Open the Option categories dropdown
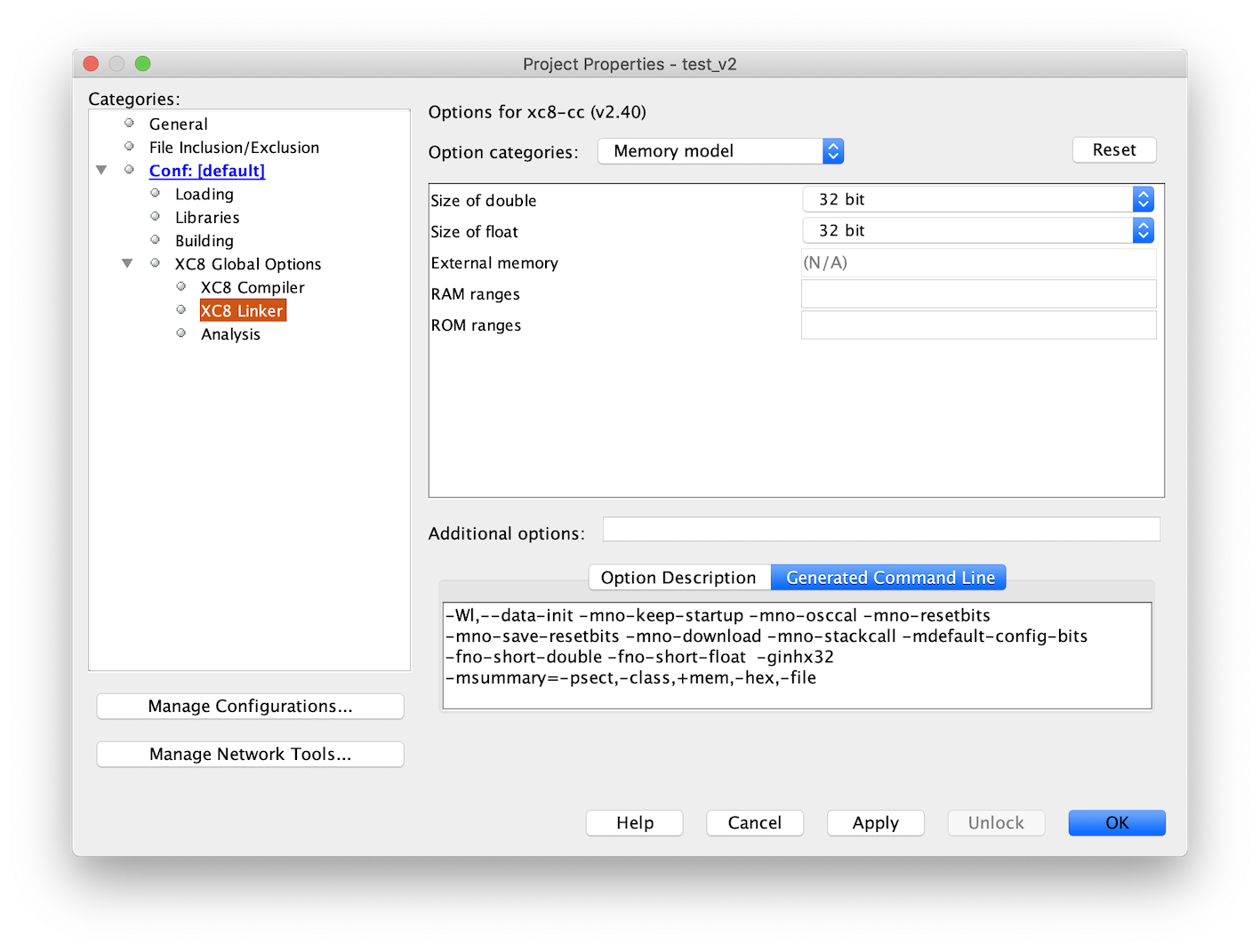Viewport: 1260px width, 952px height. point(720,151)
